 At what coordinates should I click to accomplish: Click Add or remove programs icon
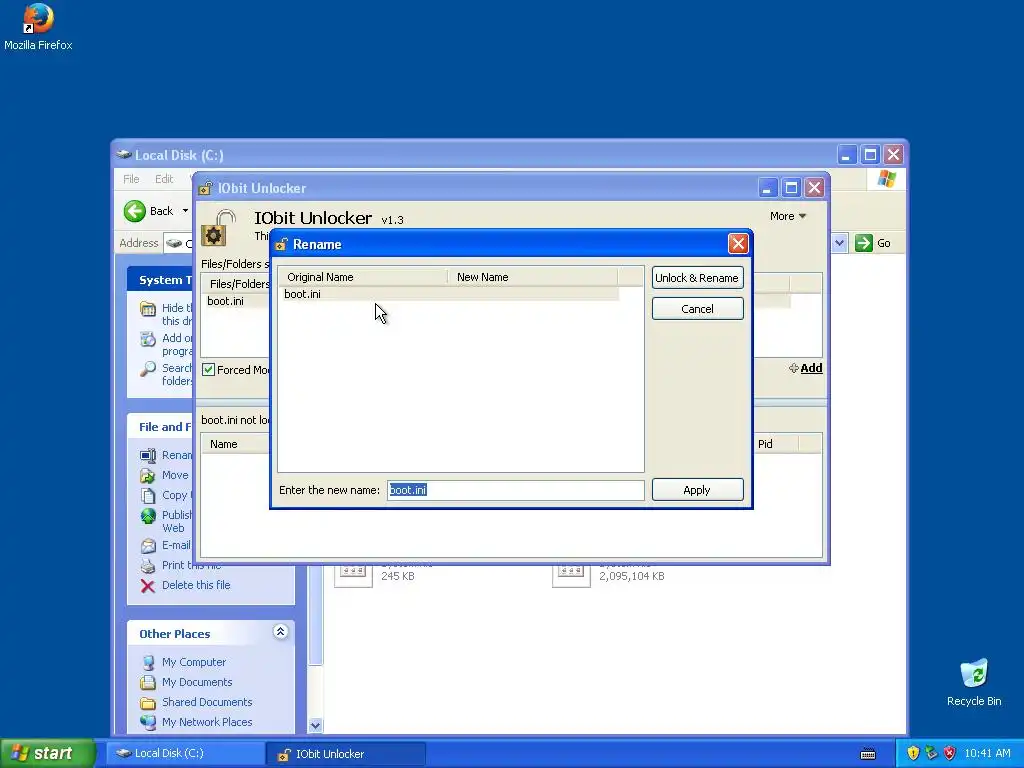coord(148,339)
